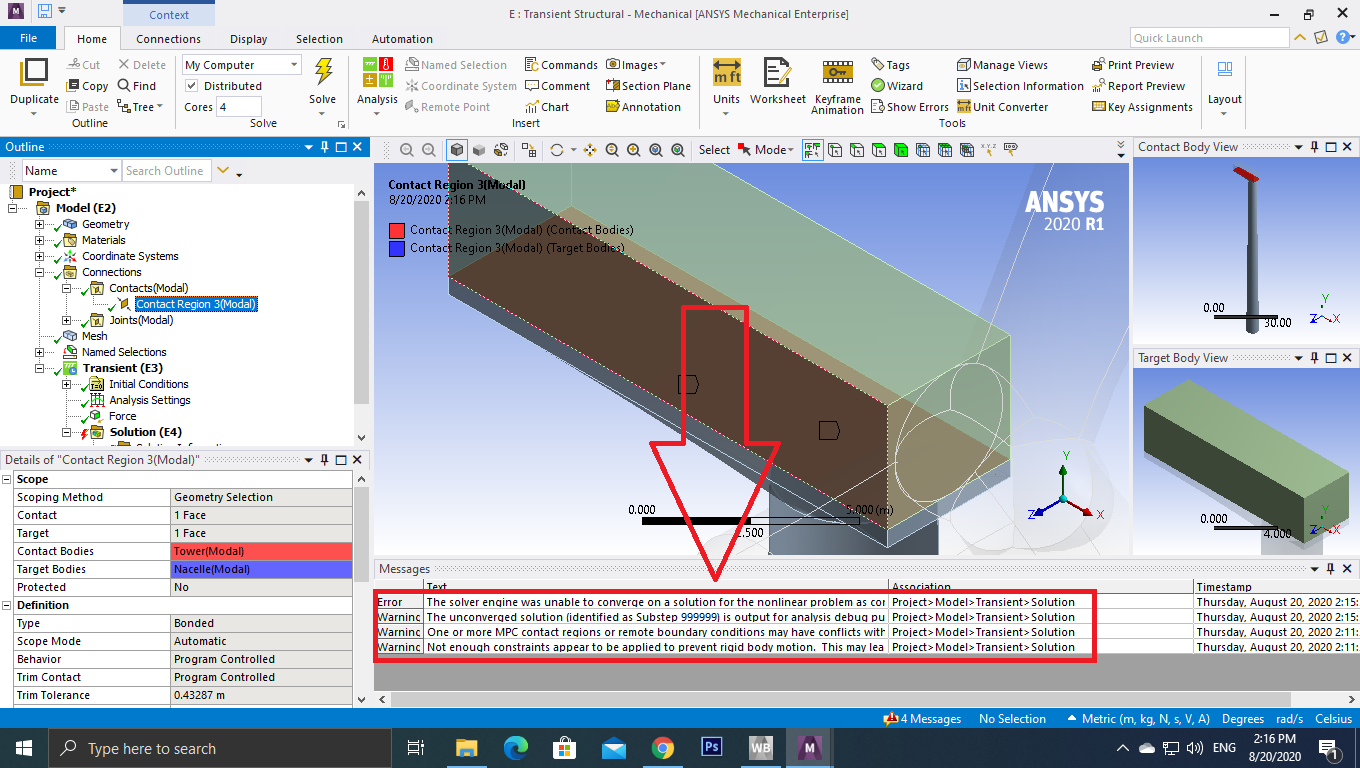Expand the Geometry tree node
1360x768 pixels.
point(40,224)
